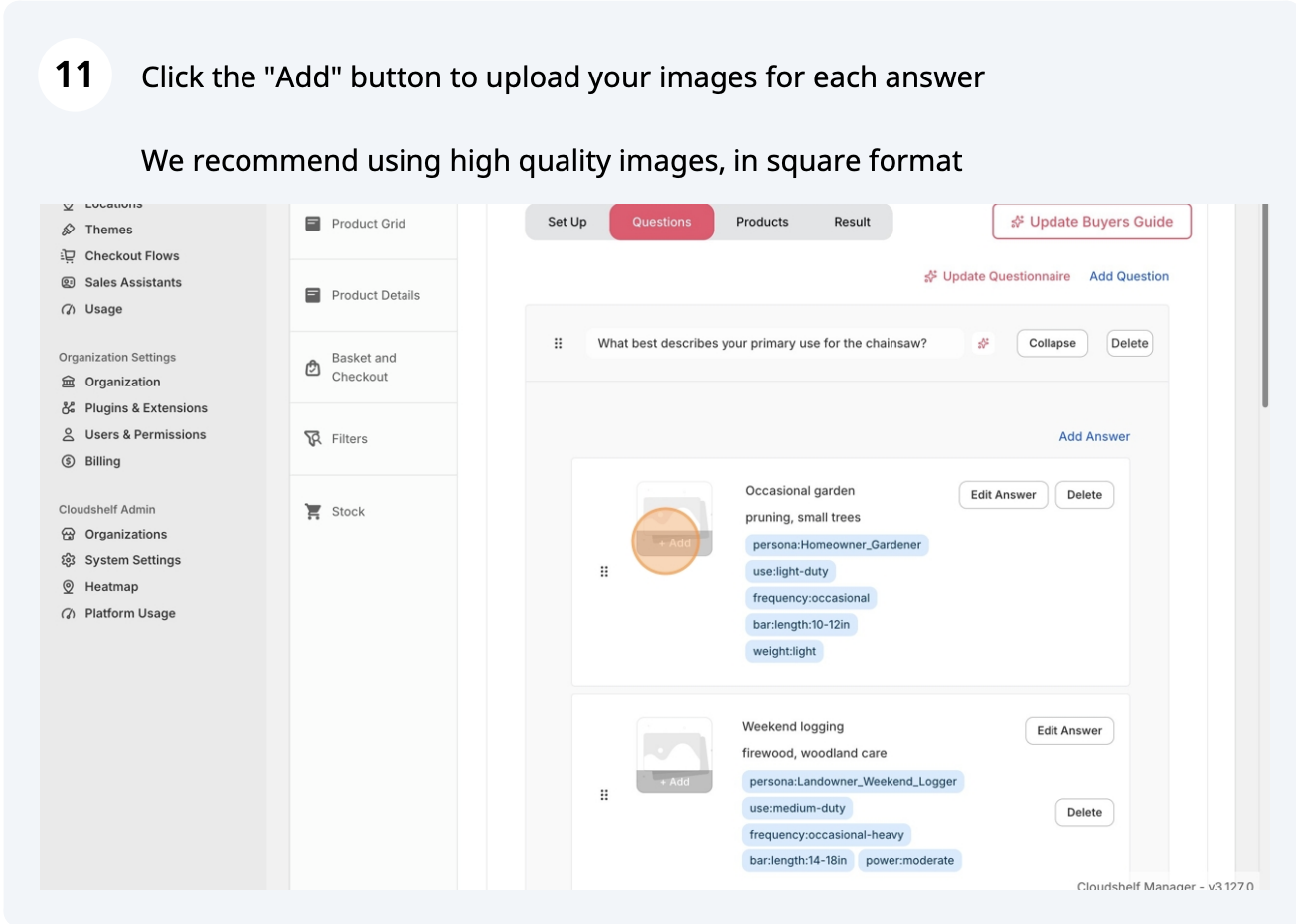Click the Update Questionnaire link
This screenshot has width=1296, height=924.
997,276
